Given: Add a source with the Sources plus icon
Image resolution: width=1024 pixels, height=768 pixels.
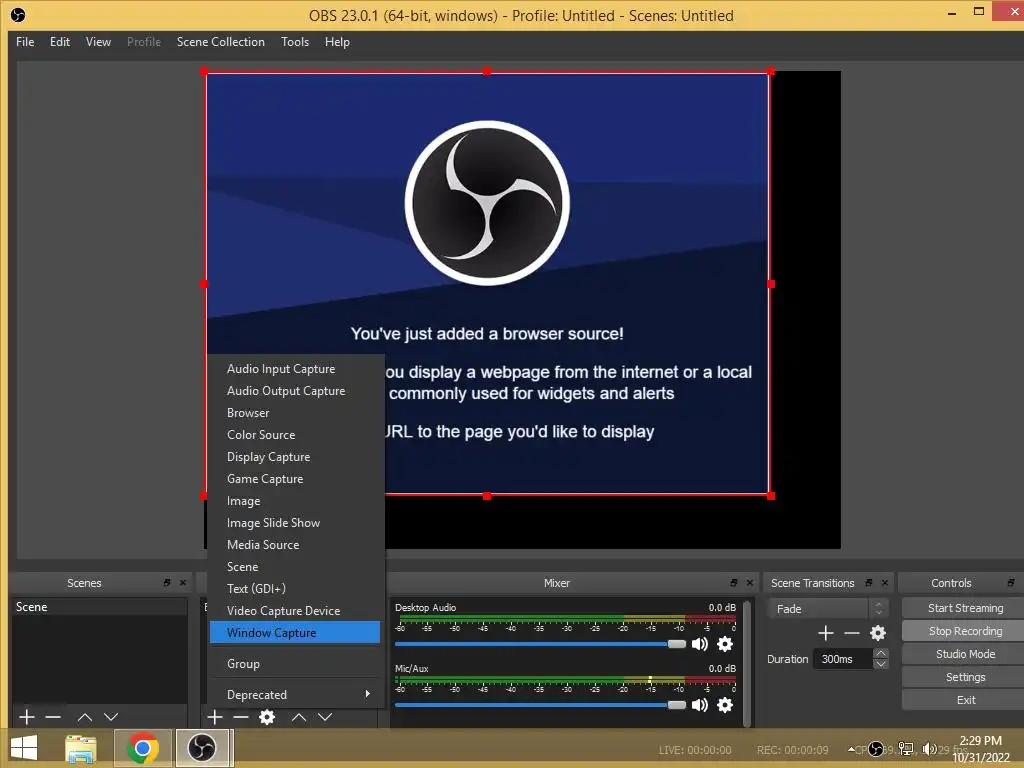Looking at the screenshot, I should coord(215,717).
